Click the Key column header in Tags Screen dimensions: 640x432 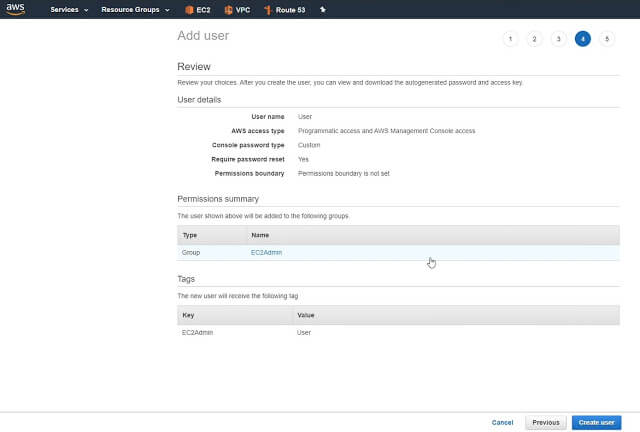pos(188,315)
